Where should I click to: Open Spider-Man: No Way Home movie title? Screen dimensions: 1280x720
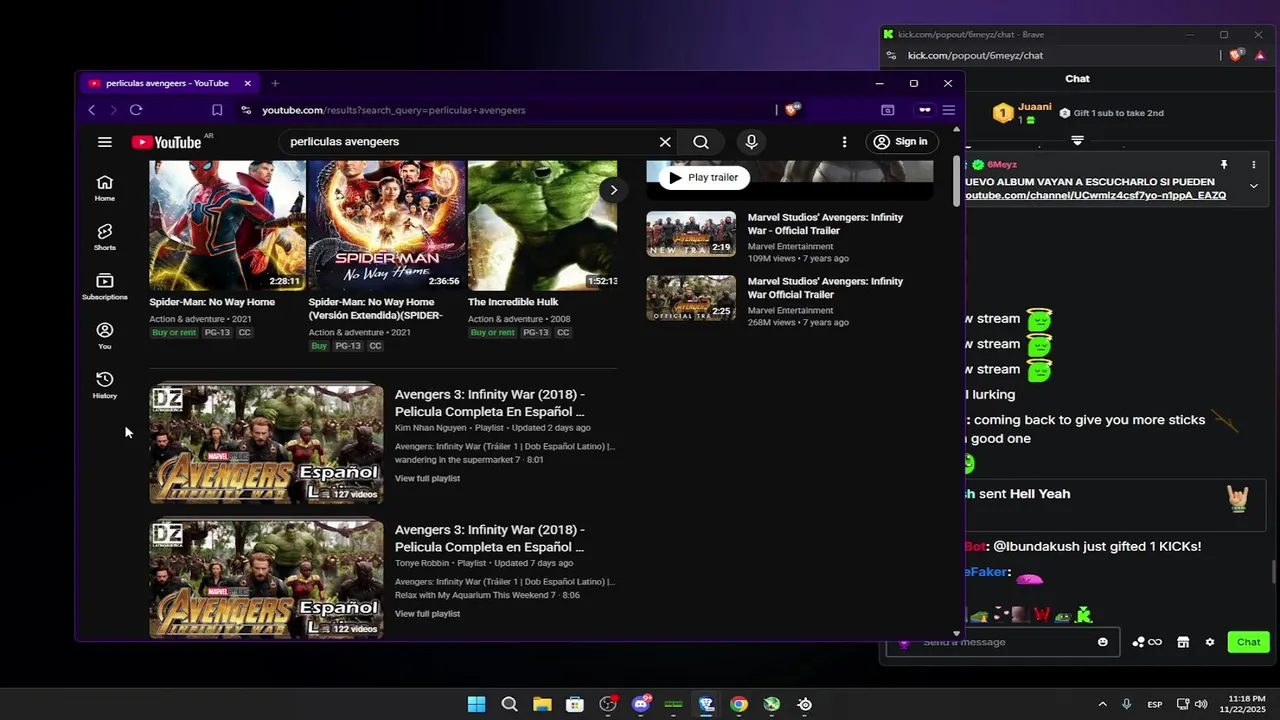pyautogui.click(x=212, y=302)
